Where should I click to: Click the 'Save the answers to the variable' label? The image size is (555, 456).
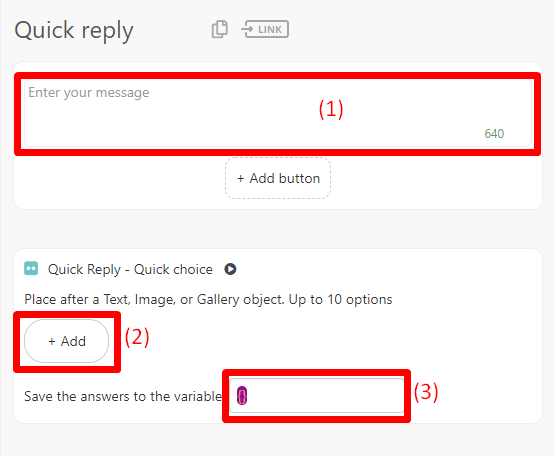[x=123, y=396]
